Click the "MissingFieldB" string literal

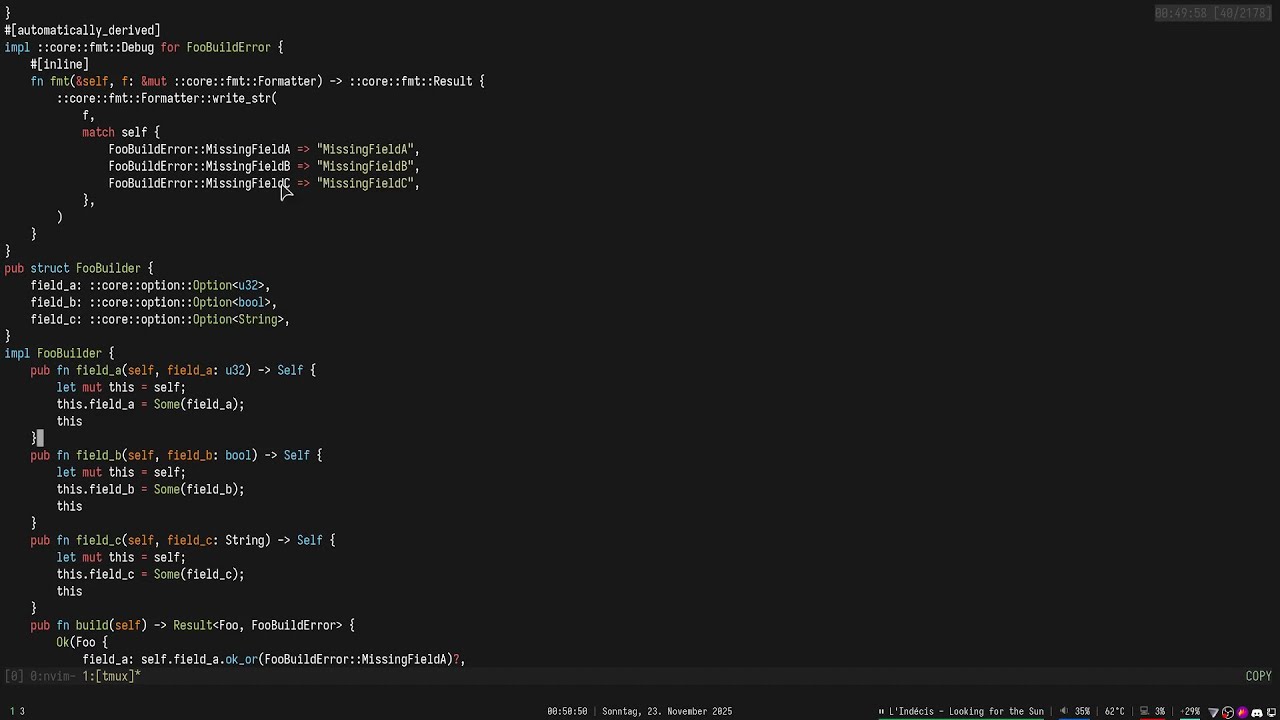point(365,166)
